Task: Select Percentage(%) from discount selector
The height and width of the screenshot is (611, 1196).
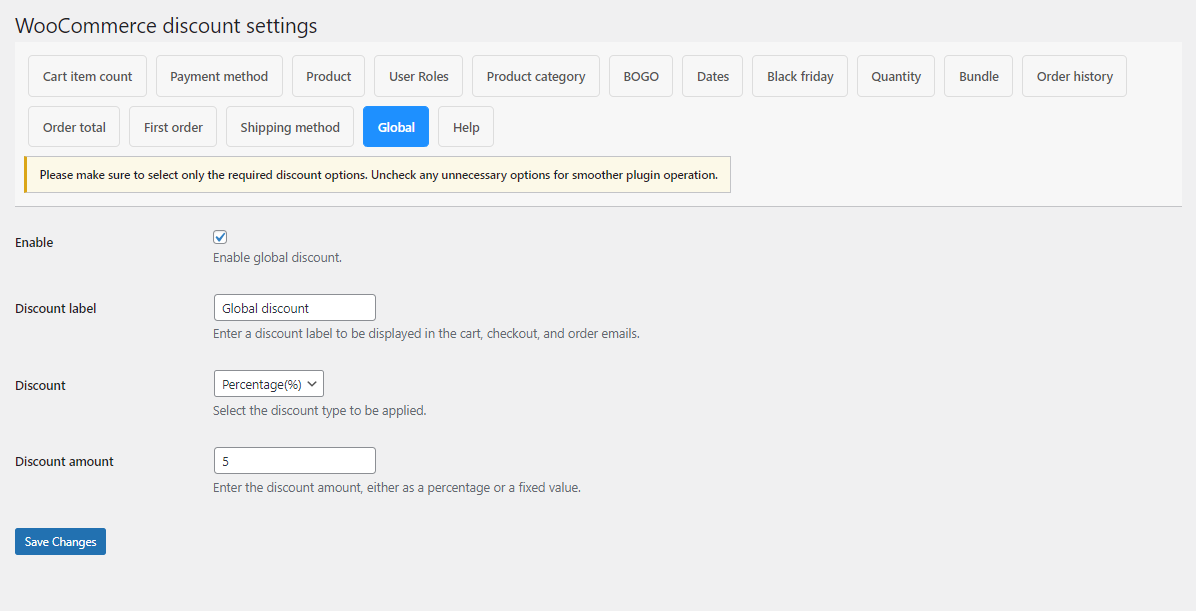Action: coord(268,383)
